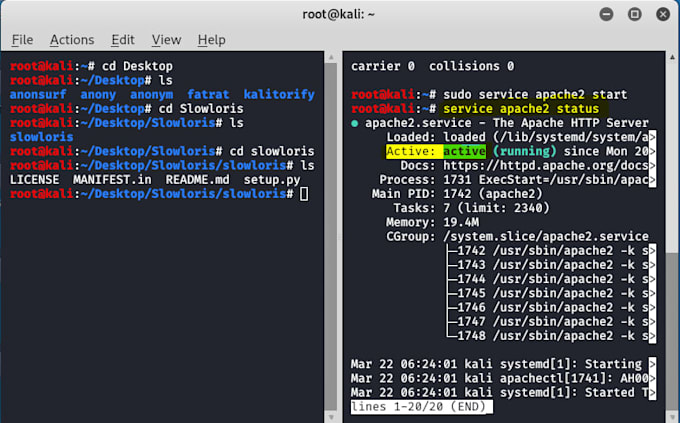Click the README.md file name
This screenshot has width=680, height=423.
[197, 180]
